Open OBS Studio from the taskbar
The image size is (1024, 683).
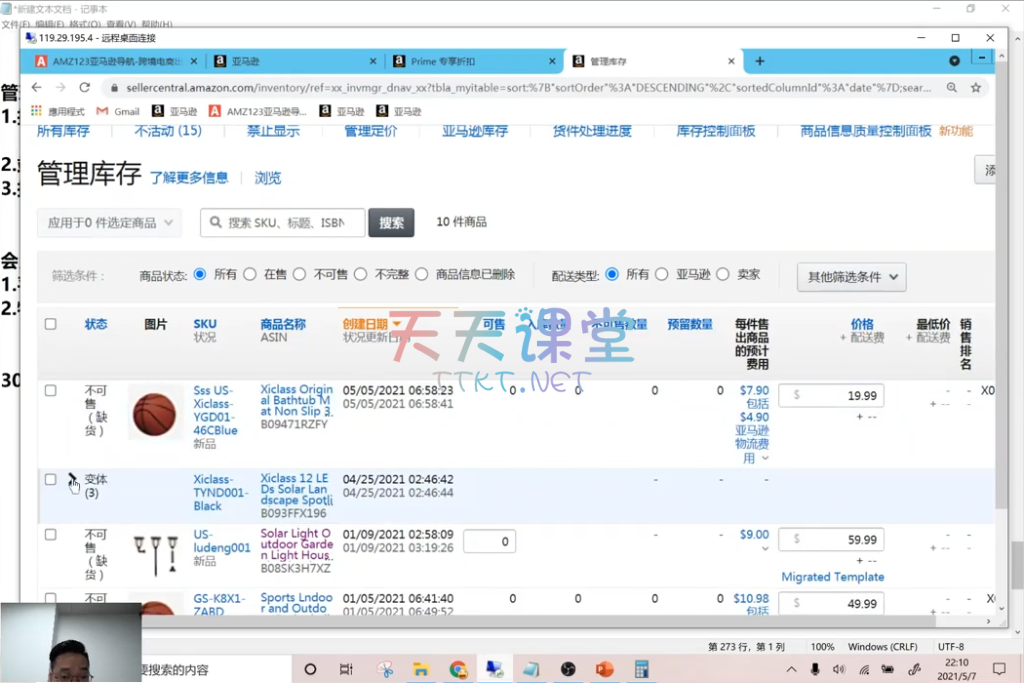click(568, 669)
